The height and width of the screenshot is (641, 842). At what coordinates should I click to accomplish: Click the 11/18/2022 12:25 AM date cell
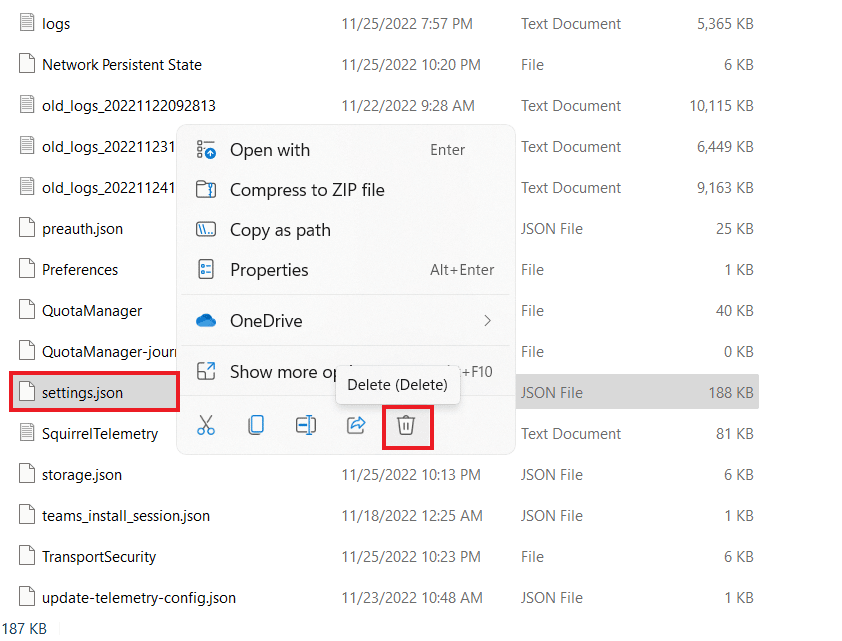[412, 516]
